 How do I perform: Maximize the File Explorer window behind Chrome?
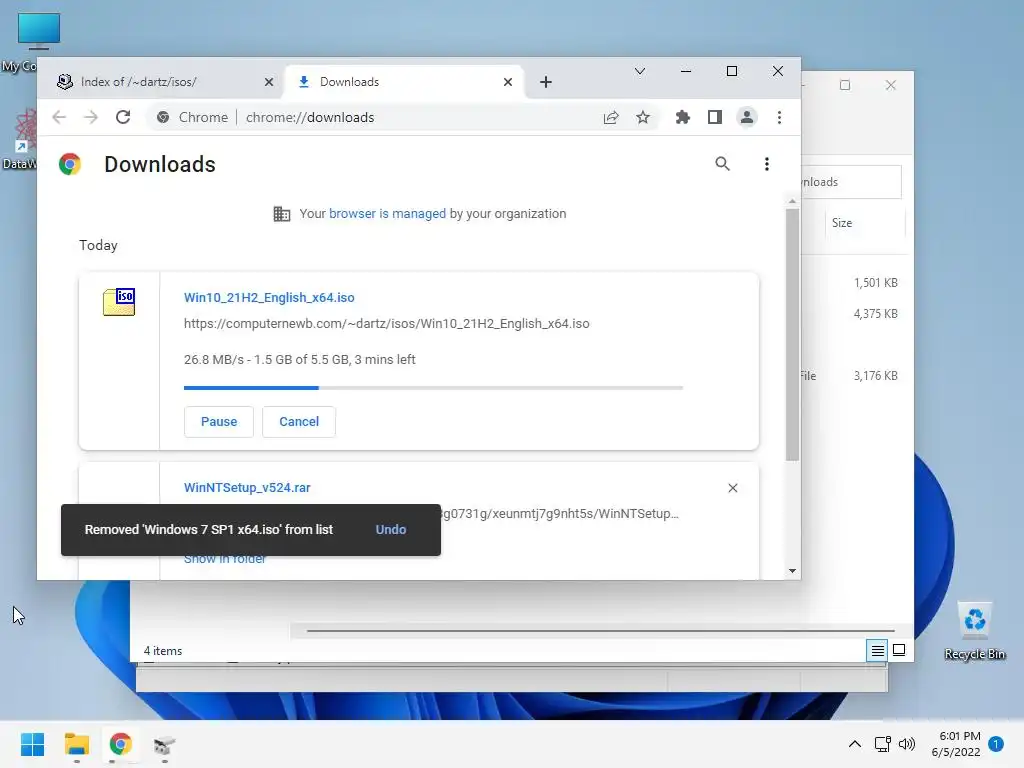[845, 85]
